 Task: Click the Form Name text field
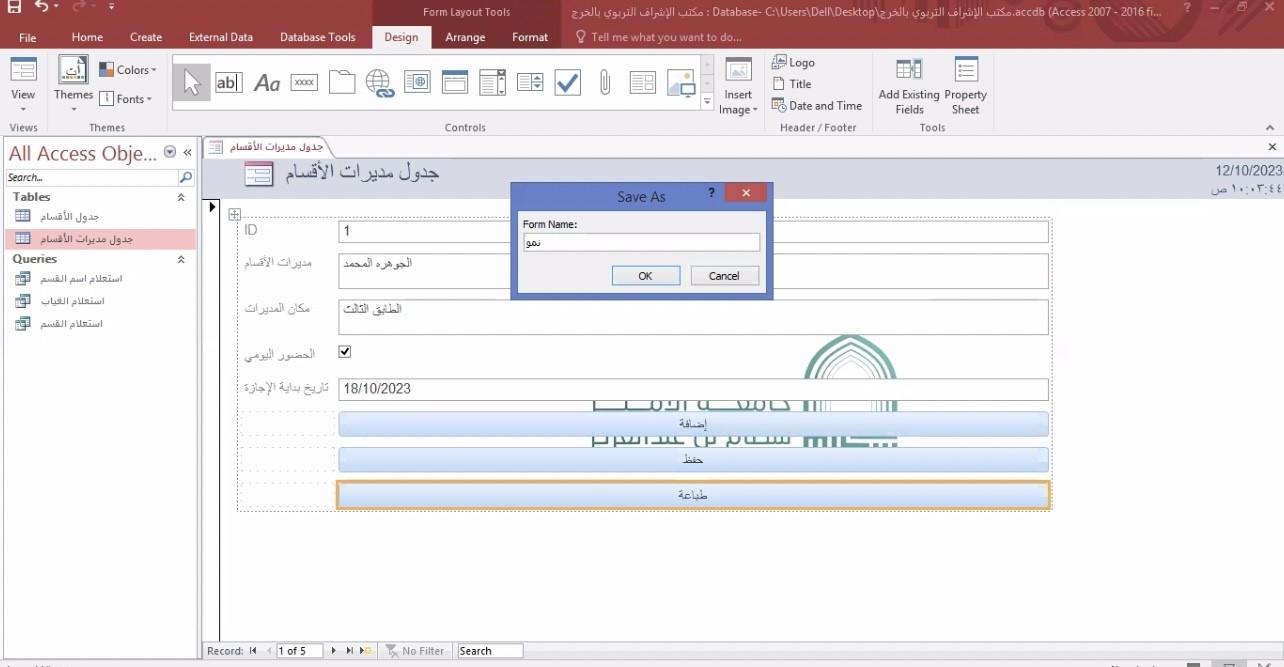click(641, 243)
